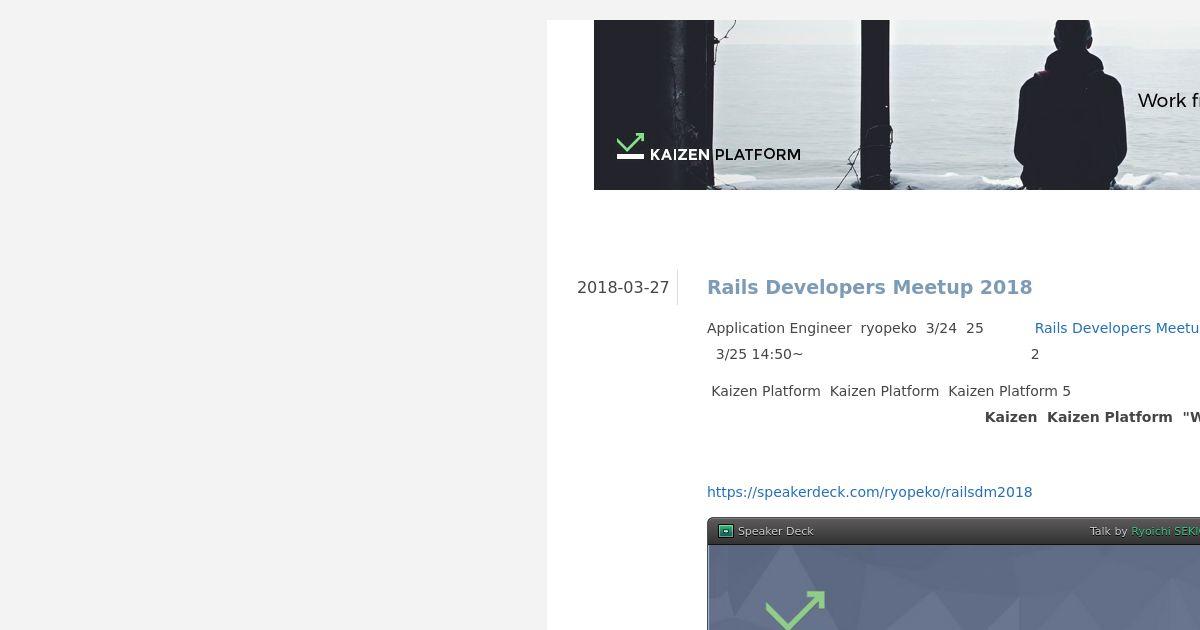Click the KAIZEN PLATFORM wordmark text
The image size is (1200, 630).
[x=725, y=155]
